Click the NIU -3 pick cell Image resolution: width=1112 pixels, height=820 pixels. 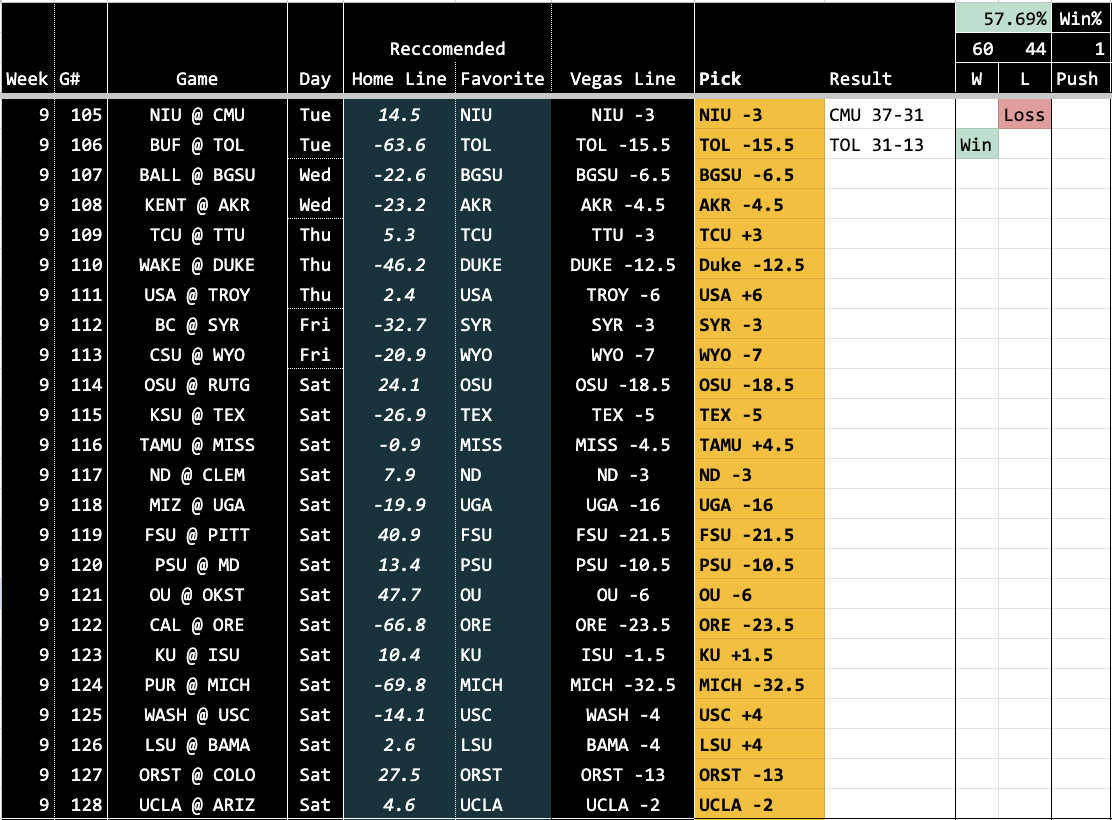759,115
